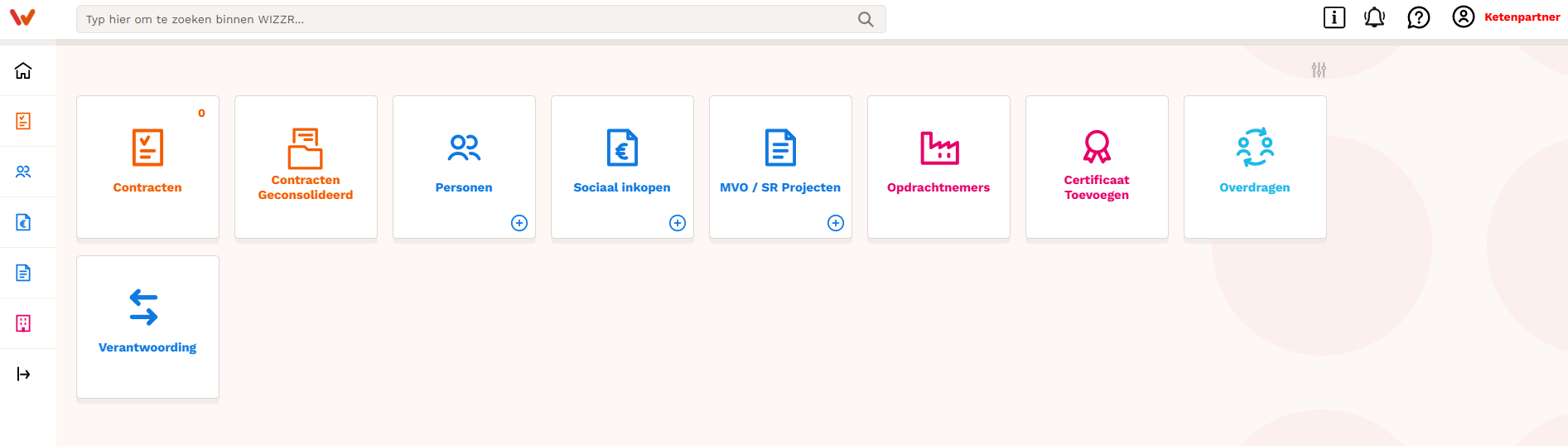Add a new person via plus icon

point(519,223)
